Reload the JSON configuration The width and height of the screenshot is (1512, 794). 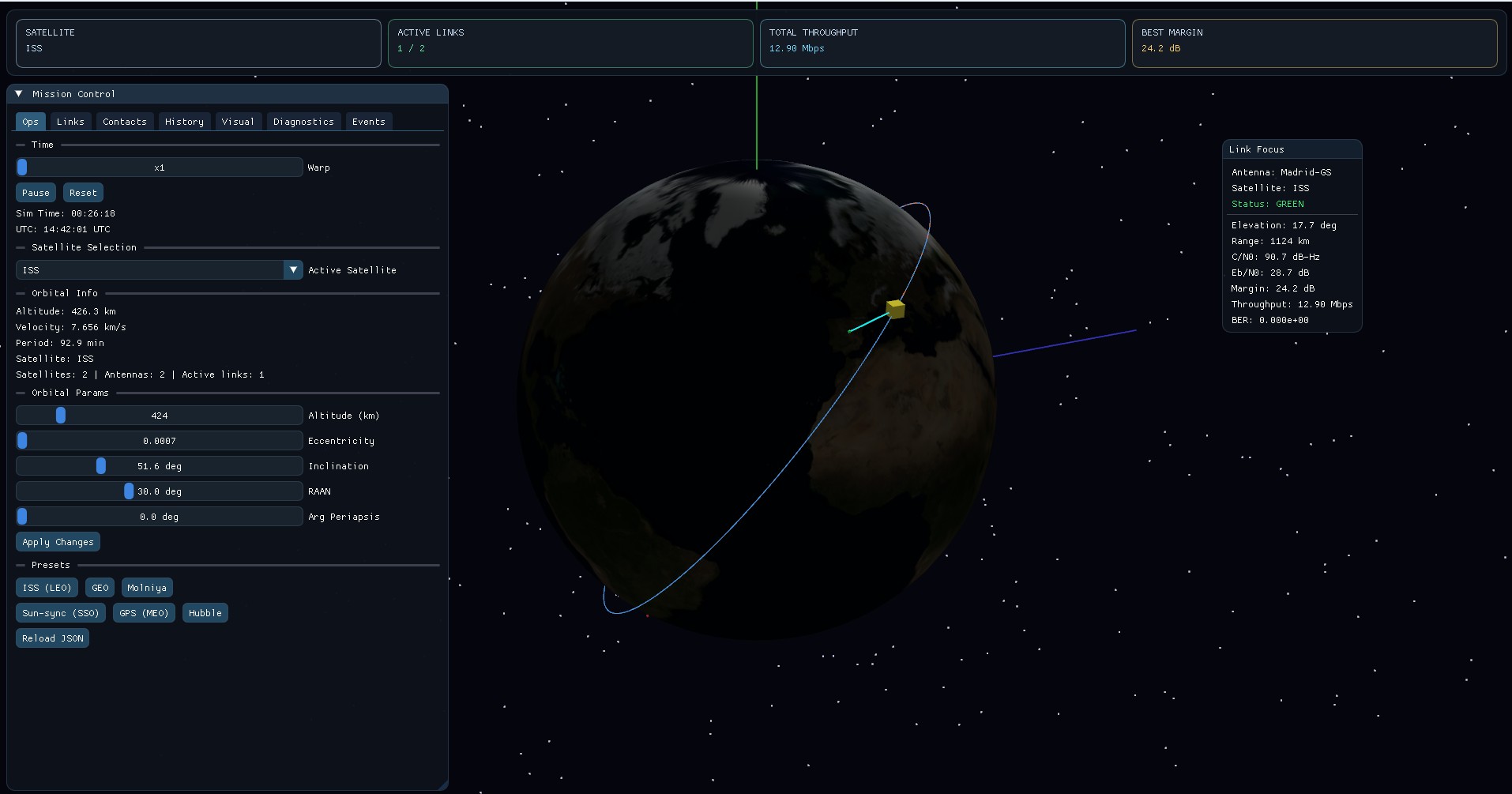[52, 638]
